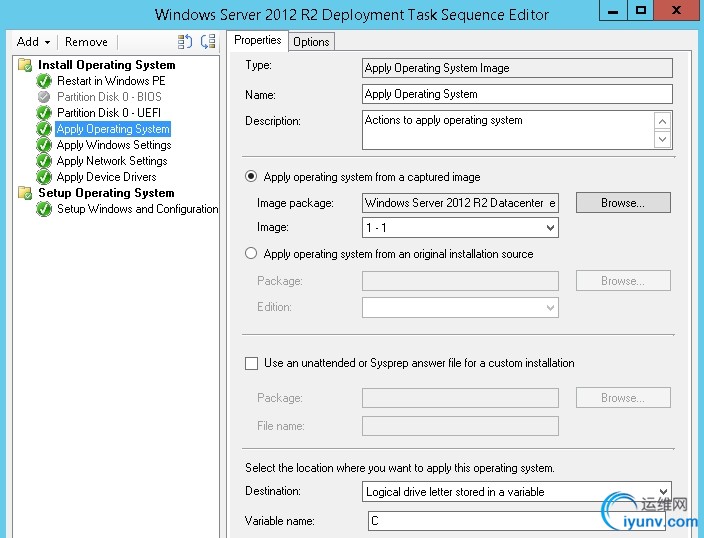This screenshot has height=538, width=704.
Task: Click check icon beside Apply Device Drivers
Action: (x=44, y=177)
